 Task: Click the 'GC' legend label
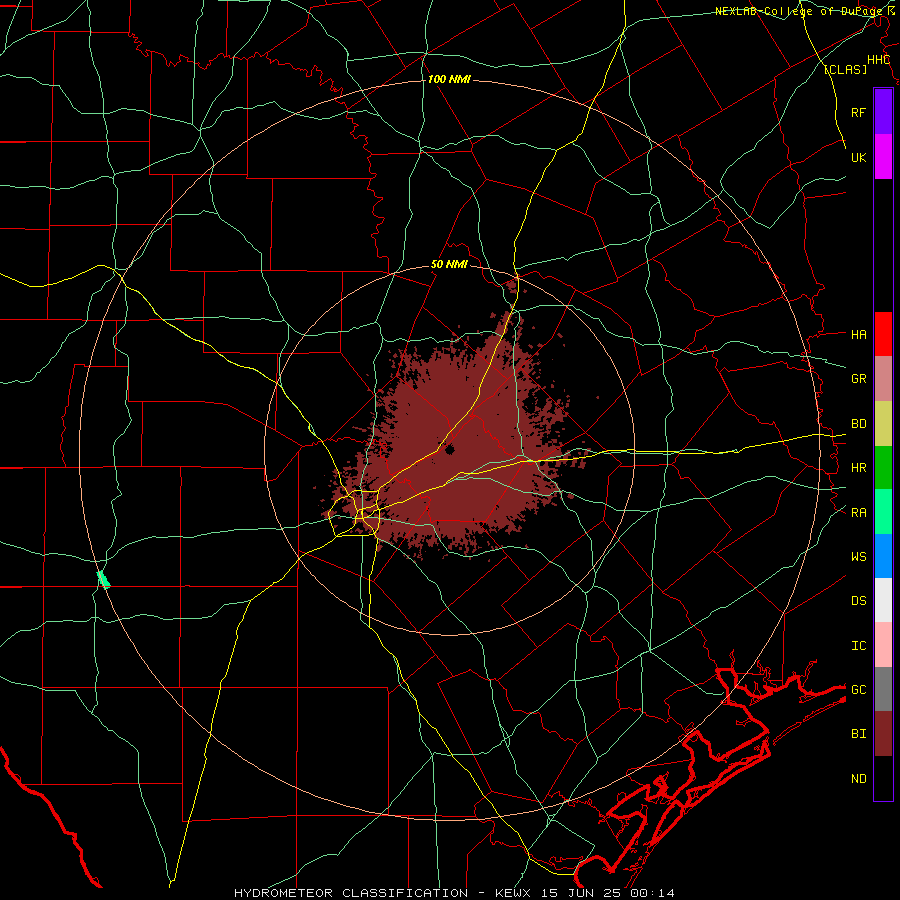click(x=858, y=690)
